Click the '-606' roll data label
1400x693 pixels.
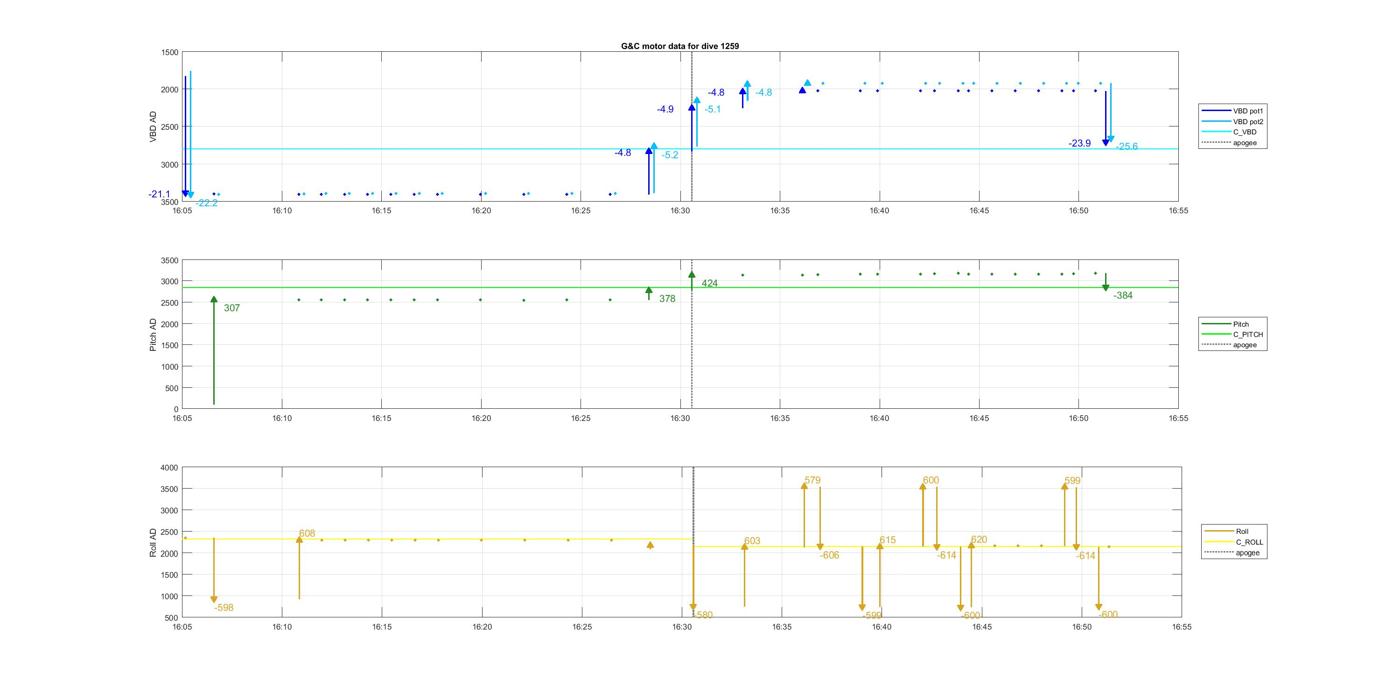pos(829,555)
